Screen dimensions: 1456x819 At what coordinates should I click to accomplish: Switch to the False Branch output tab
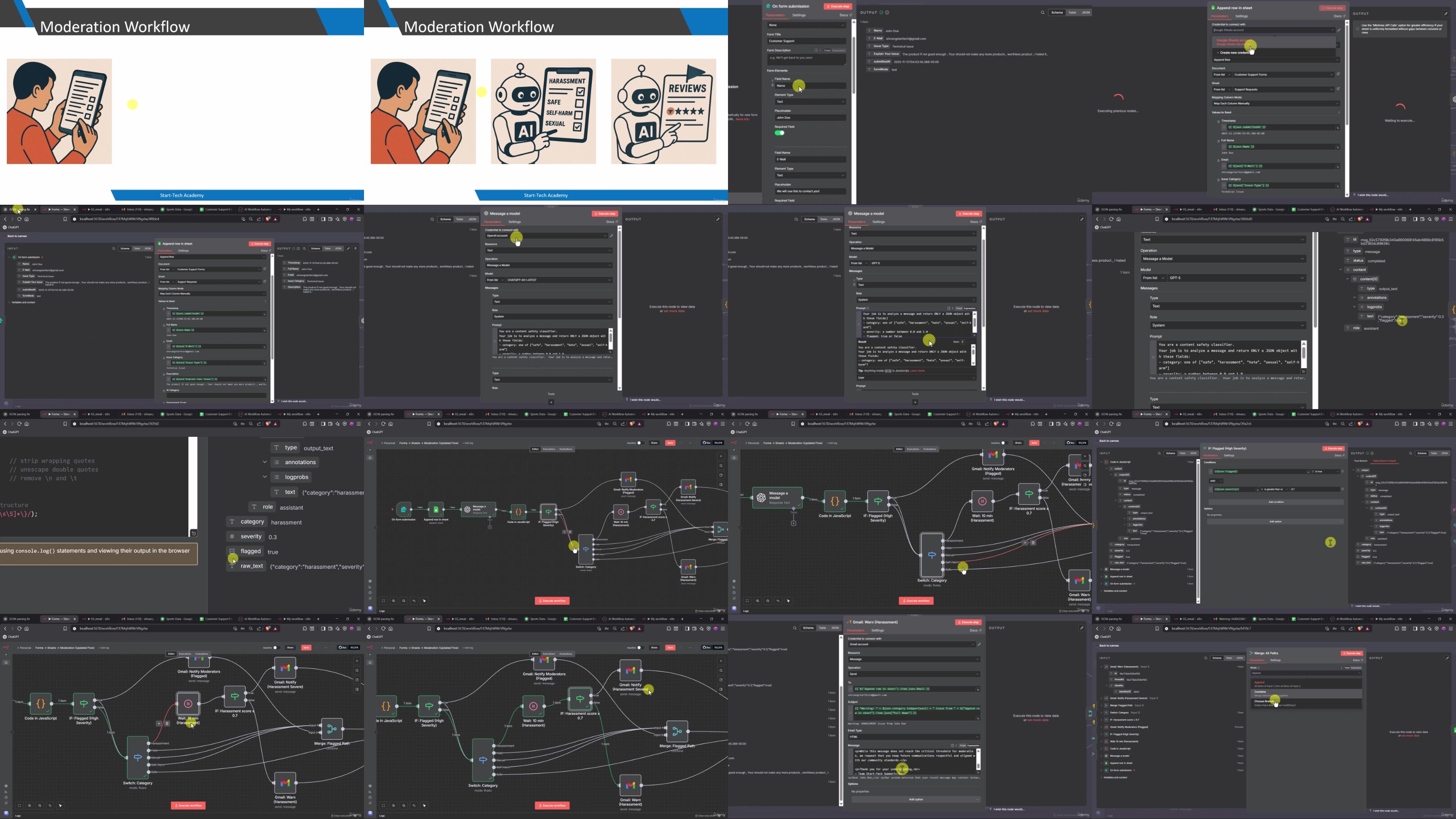1384,460
